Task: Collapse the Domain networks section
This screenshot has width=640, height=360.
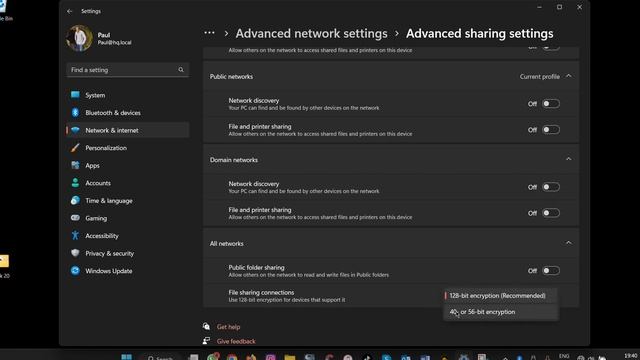Action: [569, 160]
